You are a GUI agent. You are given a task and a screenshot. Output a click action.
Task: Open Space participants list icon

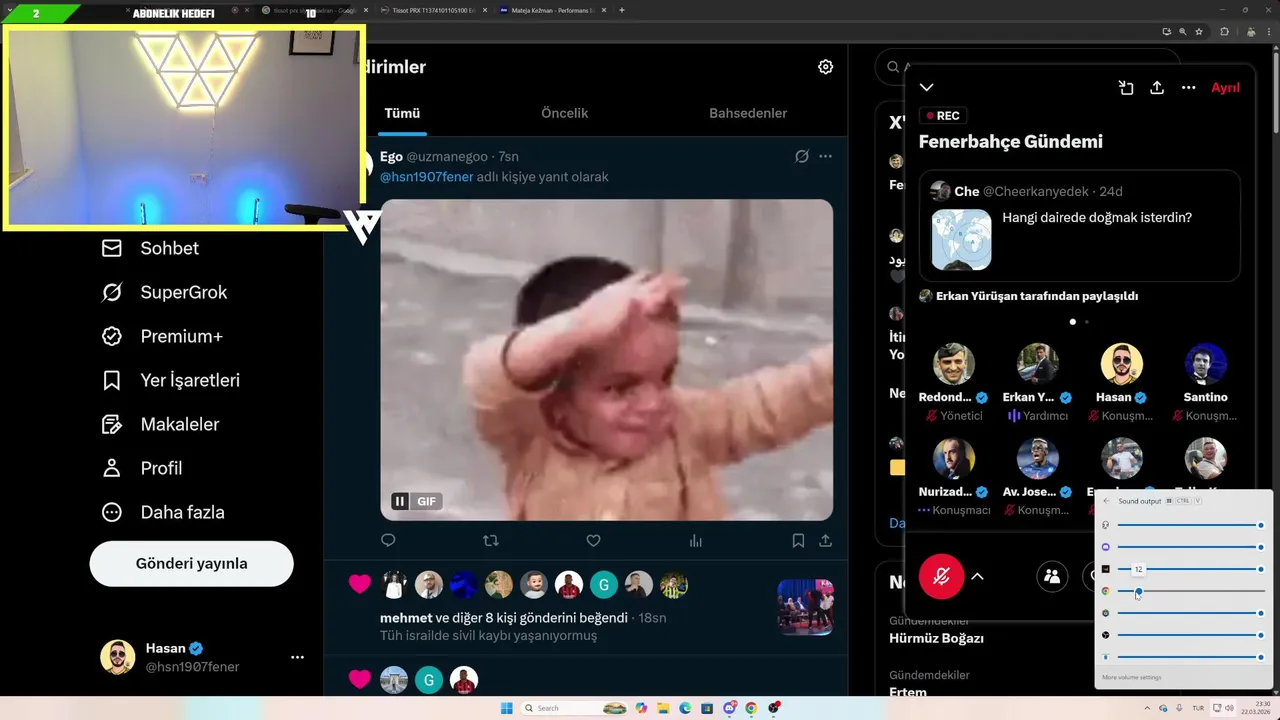(1052, 576)
